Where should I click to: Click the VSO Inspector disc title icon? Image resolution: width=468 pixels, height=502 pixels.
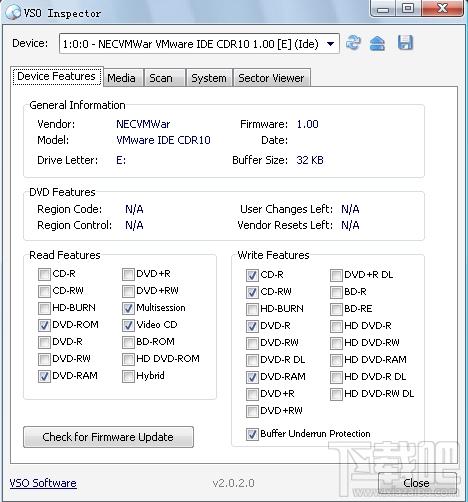[x=13, y=13]
